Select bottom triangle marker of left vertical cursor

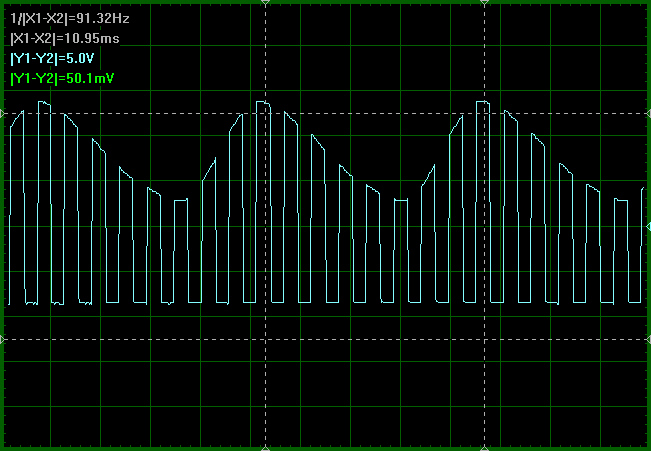pyautogui.click(x=265, y=446)
